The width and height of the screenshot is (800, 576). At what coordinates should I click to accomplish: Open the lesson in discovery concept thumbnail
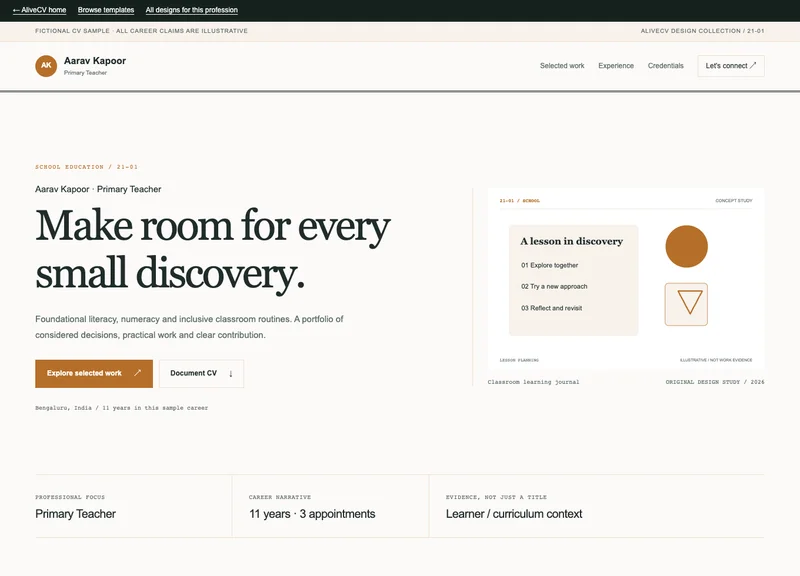pyautogui.click(x=626, y=279)
